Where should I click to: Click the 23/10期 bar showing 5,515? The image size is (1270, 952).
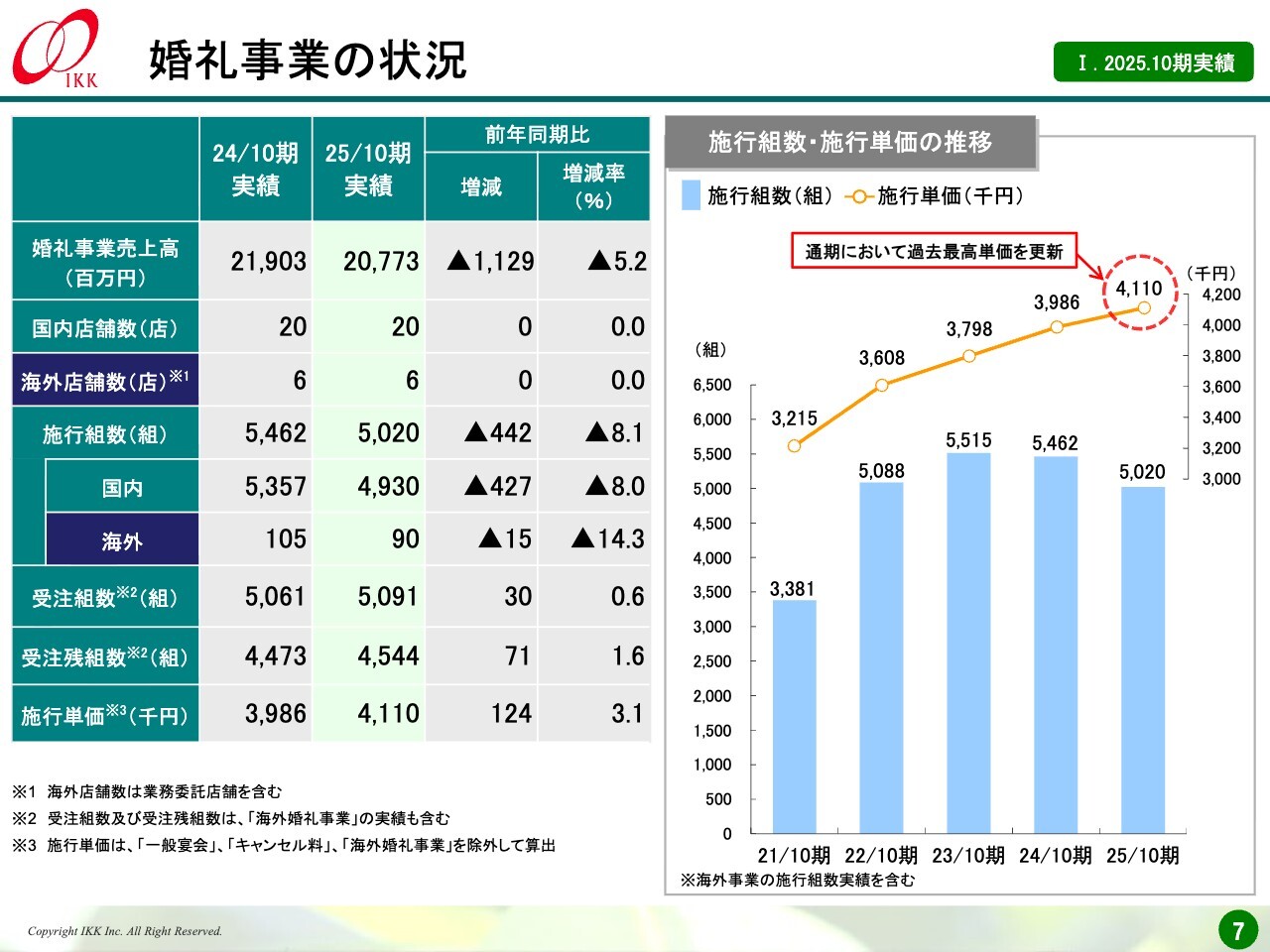click(968, 645)
